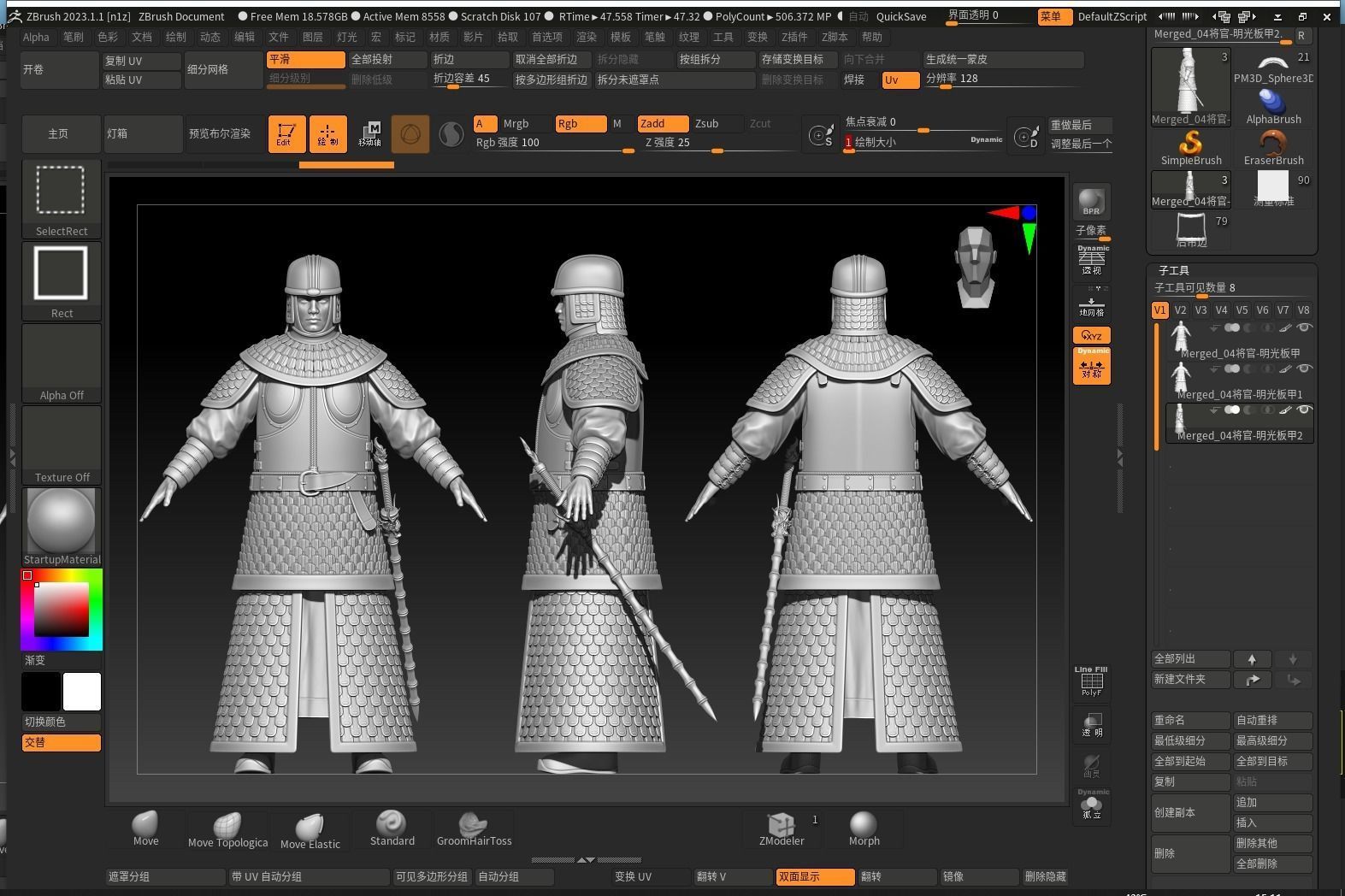The width and height of the screenshot is (1345, 896).
Task: Adjust the Z 强度 25 intensity slider
Action: 718,143
